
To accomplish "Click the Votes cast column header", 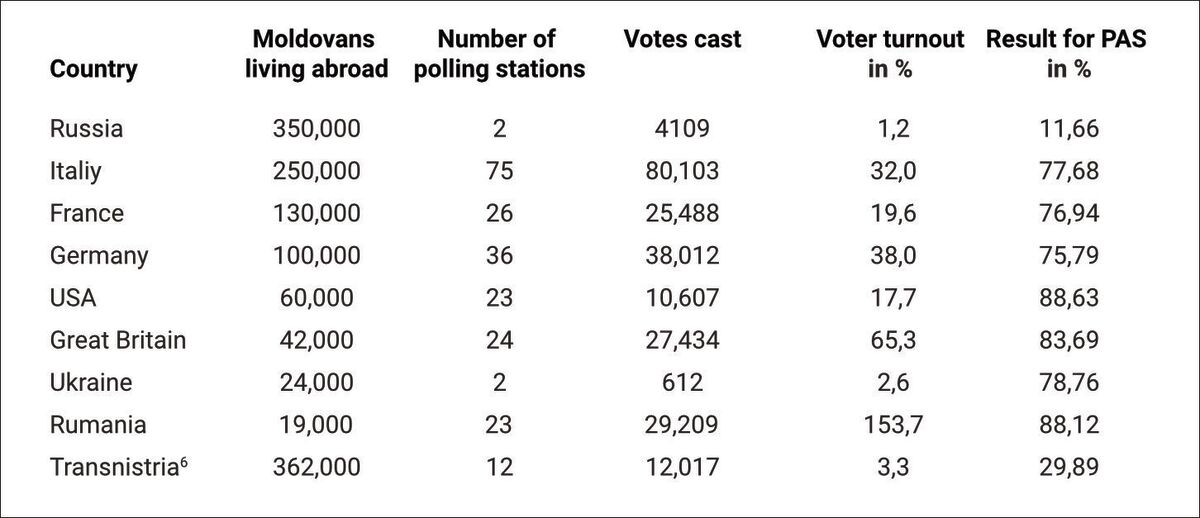I will [x=682, y=40].
